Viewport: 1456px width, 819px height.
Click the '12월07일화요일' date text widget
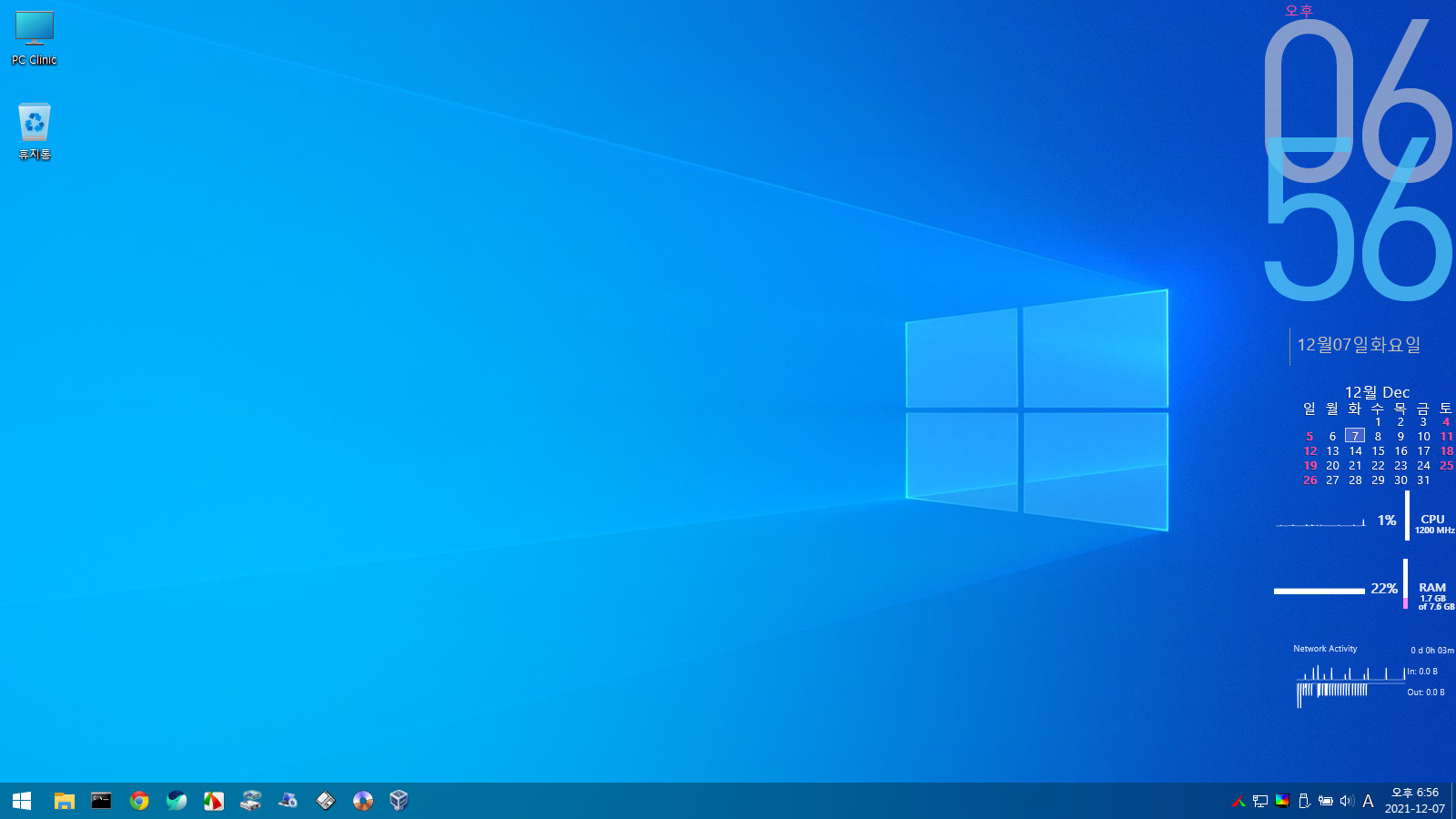coord(1359,345)
